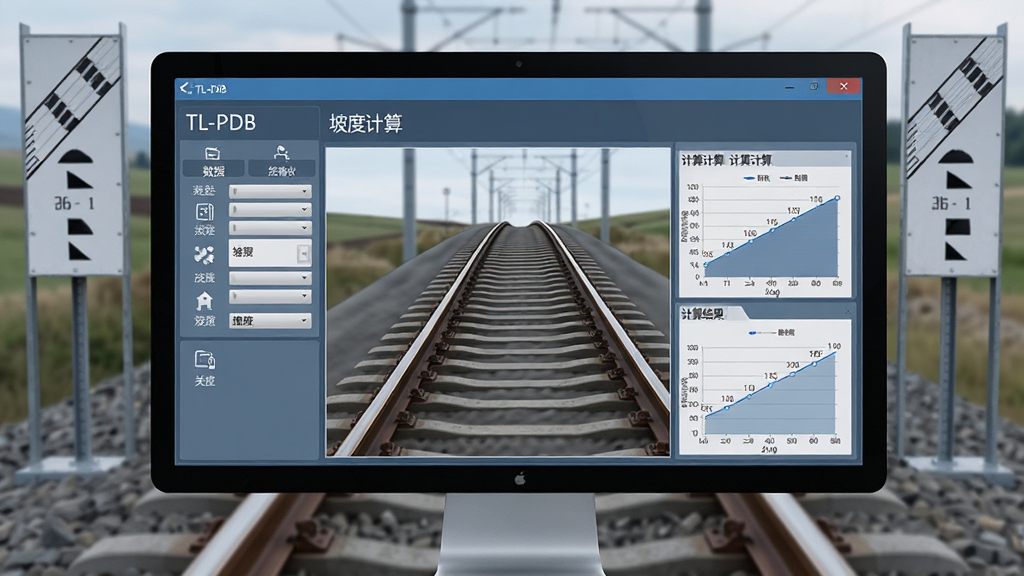Image resolution: width=1024 pixels, height=576 pixels.
Task: Close the TL-PDB window with the red X
Action: tap(844, 86)
